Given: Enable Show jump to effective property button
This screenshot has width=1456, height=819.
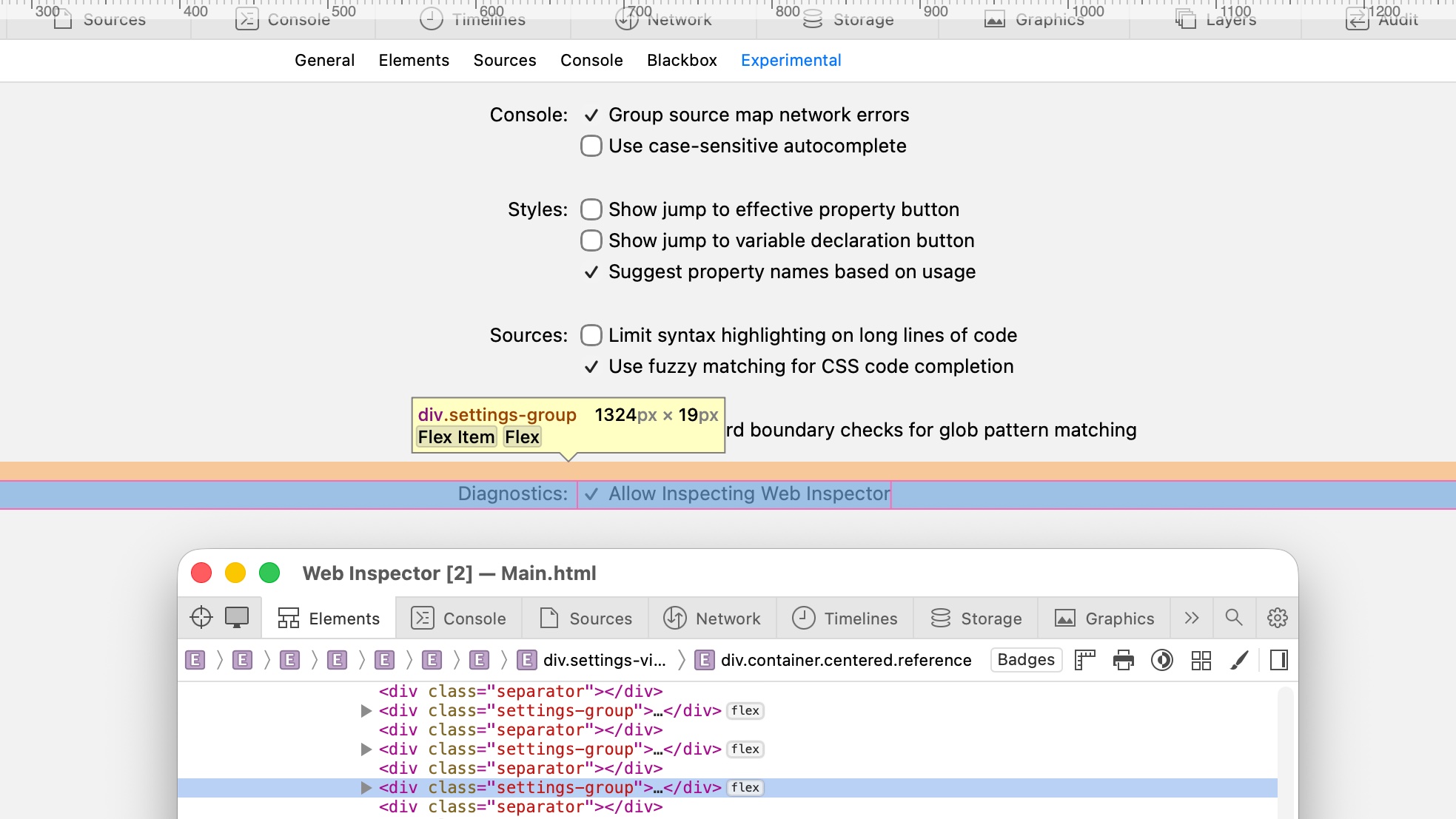Looking at the screenshot, I should click(591, 209).
